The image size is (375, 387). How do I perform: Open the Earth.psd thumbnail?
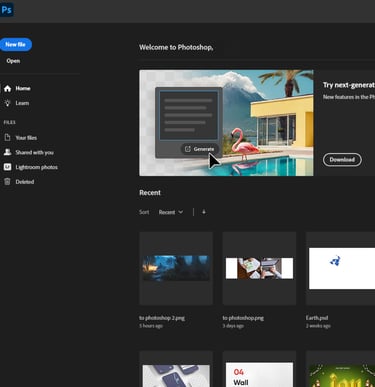point(341,268)
